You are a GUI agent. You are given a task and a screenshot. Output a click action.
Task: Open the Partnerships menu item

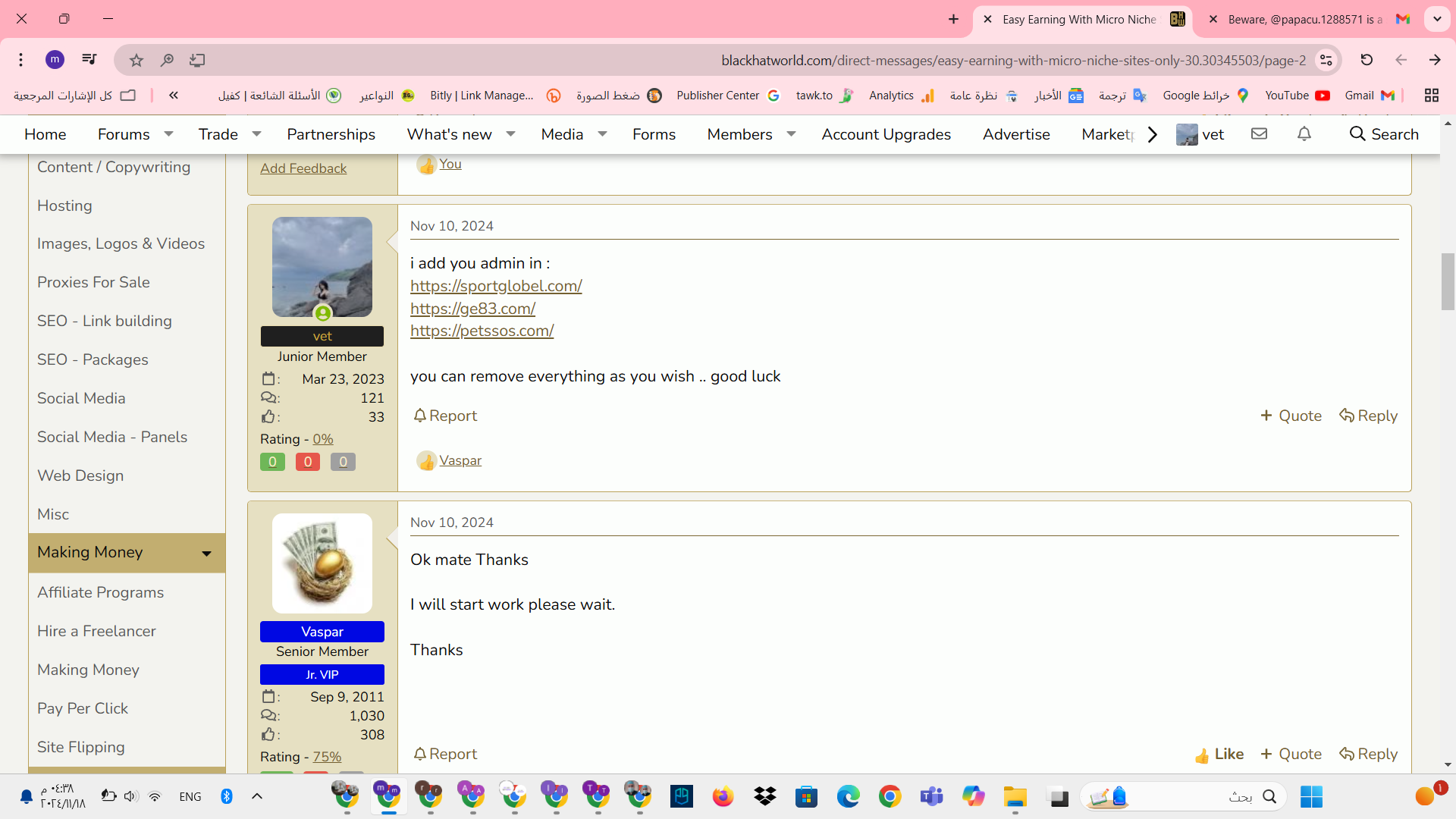click(331, 134)
